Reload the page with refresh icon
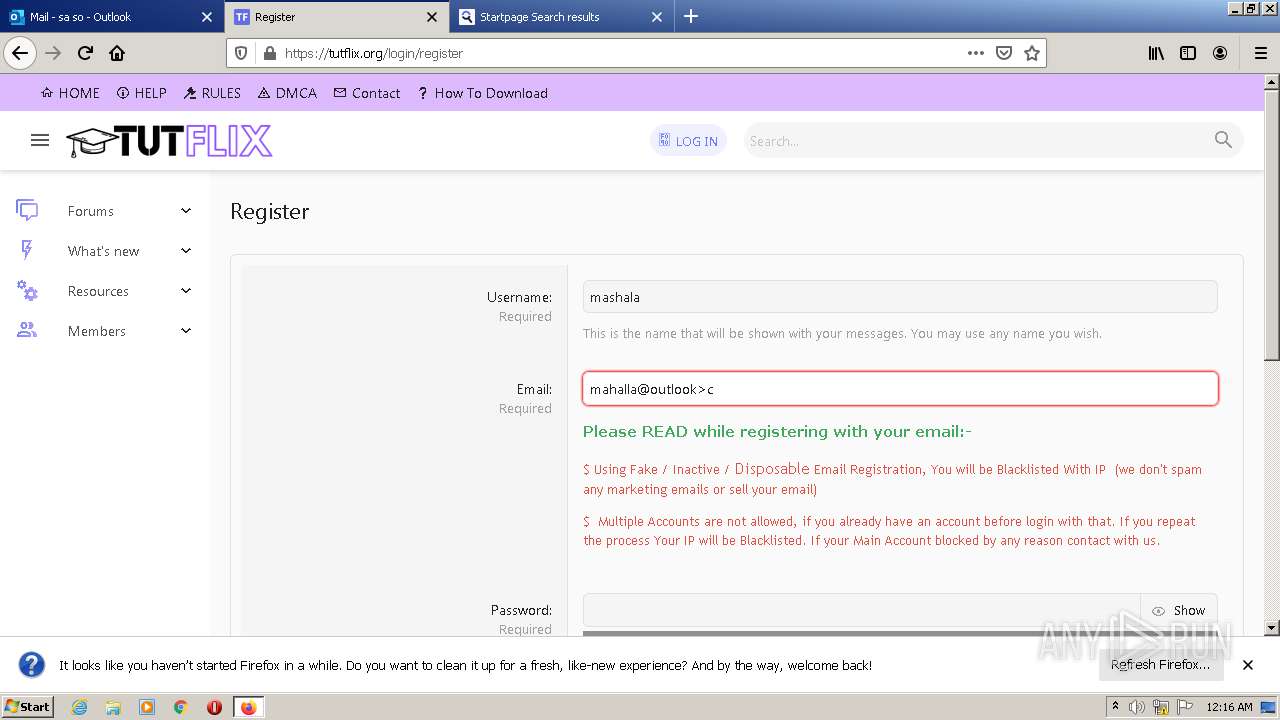 pyautogui.click(x=85, y=53)
